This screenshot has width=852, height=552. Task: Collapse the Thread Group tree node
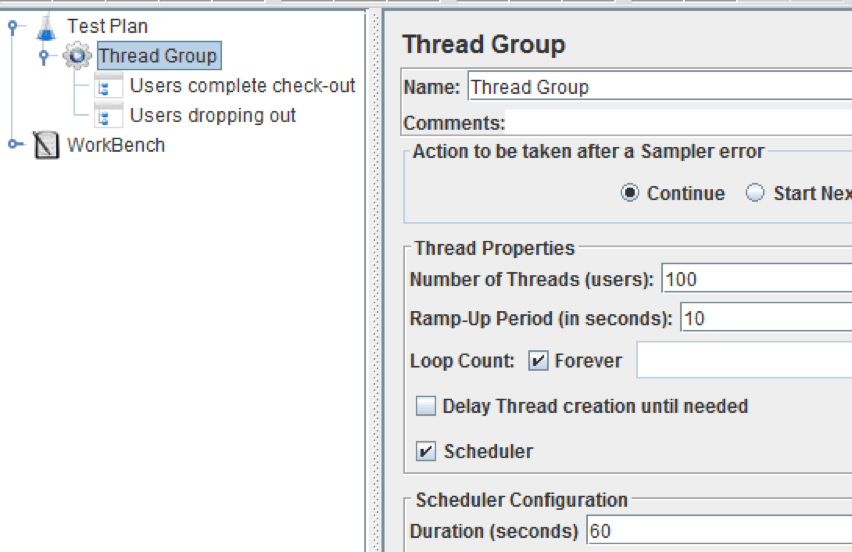(44, 56)
